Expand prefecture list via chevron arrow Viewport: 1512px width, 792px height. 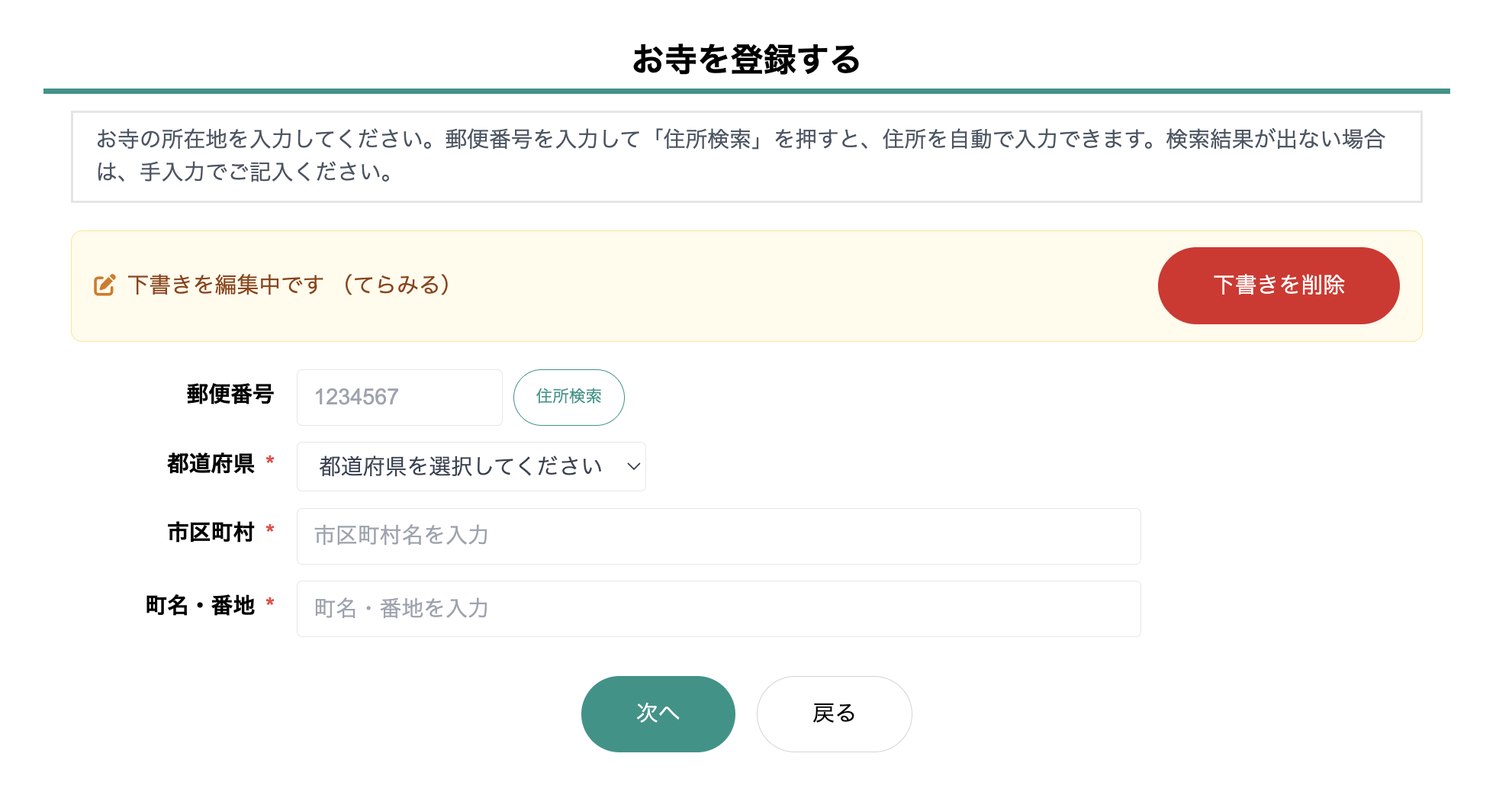click(633, 466)
